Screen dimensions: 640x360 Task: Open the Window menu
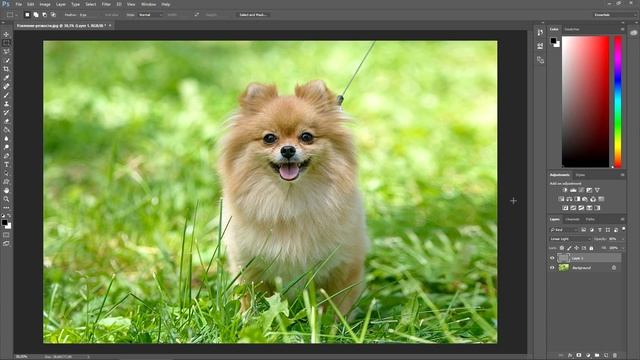[x=148, y=4]
